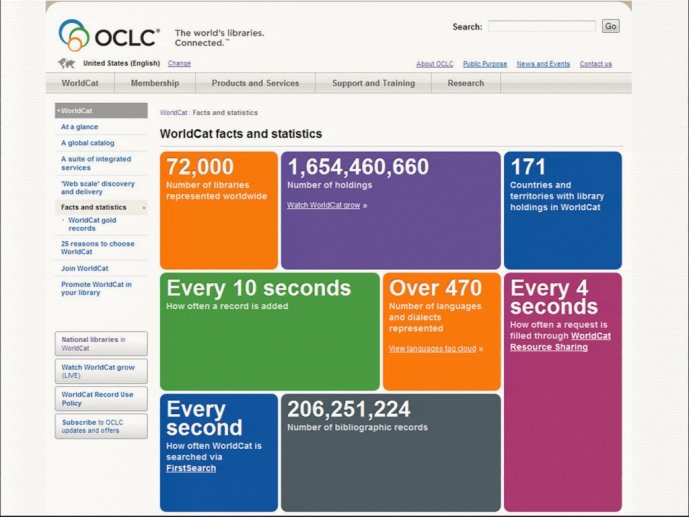
Task: Click the Every second heading
Action: [204, 419]
